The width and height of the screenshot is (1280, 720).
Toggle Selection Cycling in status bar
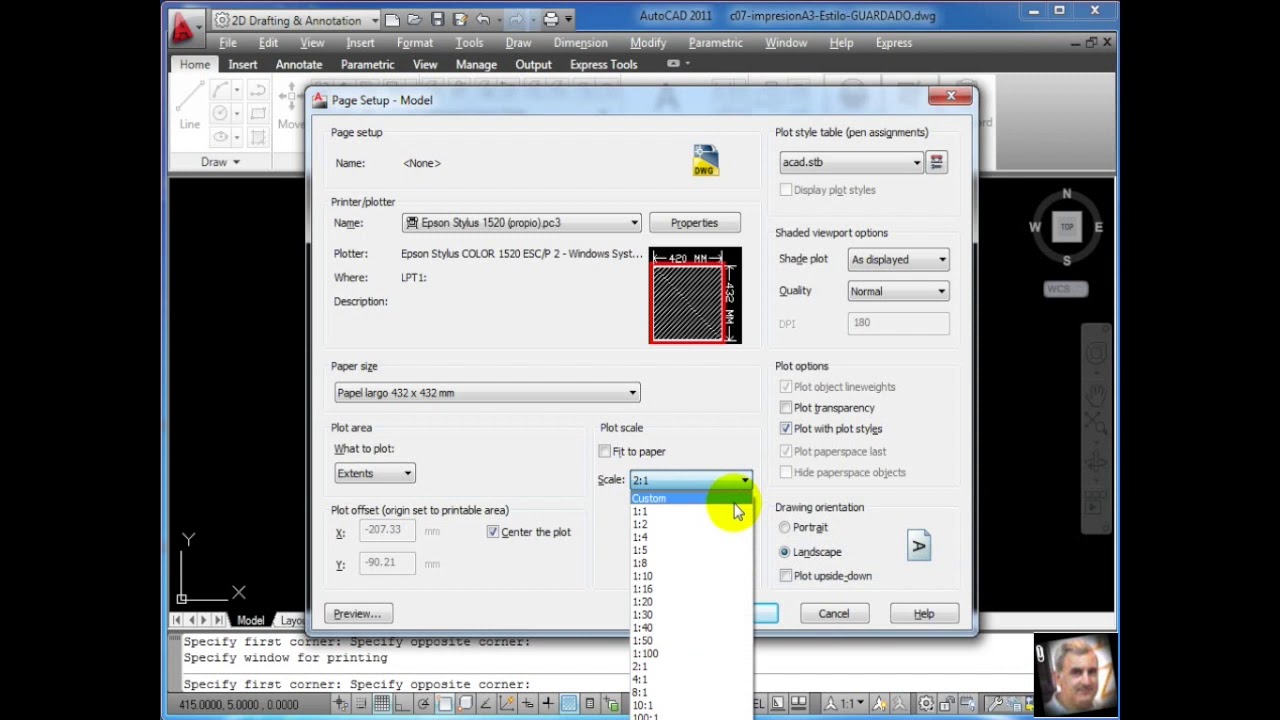click(611, 704)
